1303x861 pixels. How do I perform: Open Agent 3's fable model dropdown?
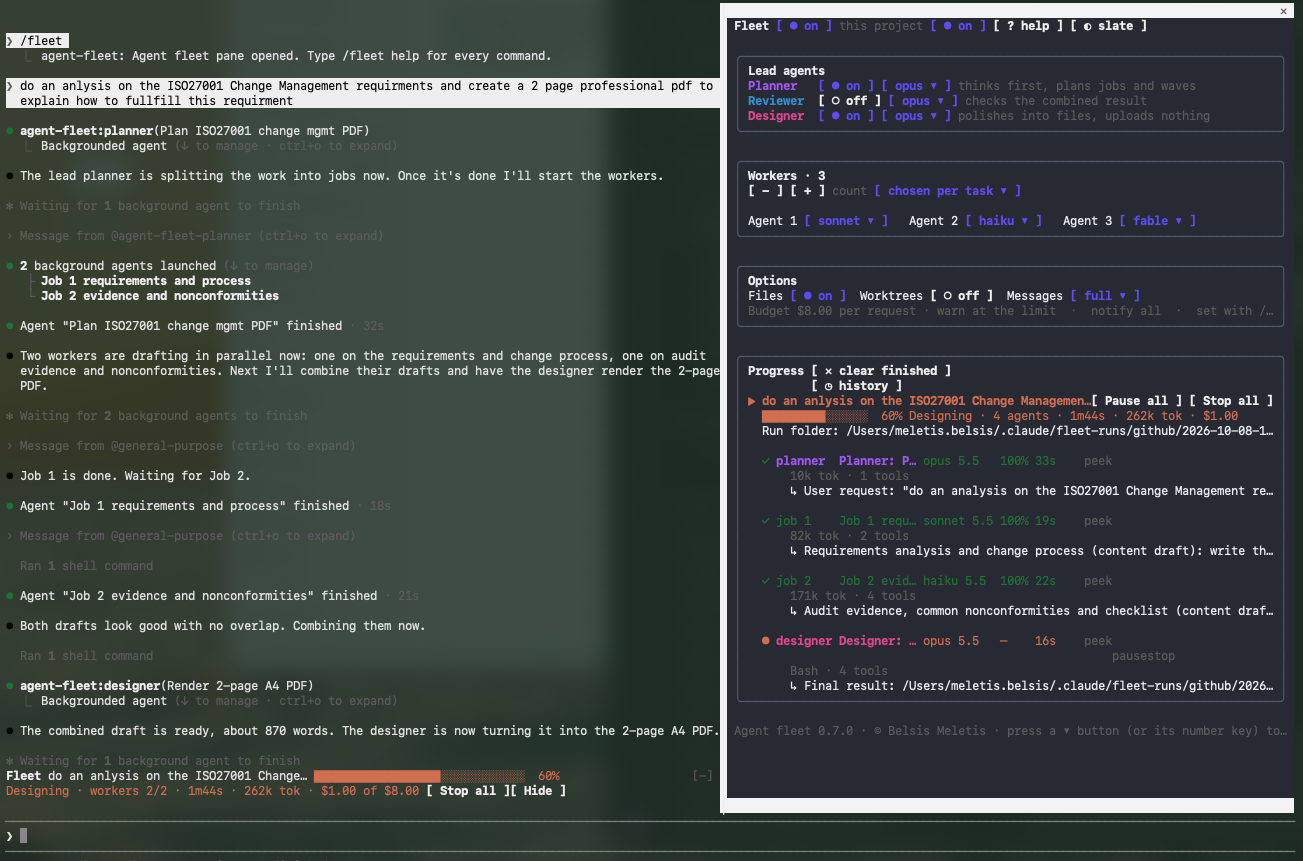(1157, 221)
